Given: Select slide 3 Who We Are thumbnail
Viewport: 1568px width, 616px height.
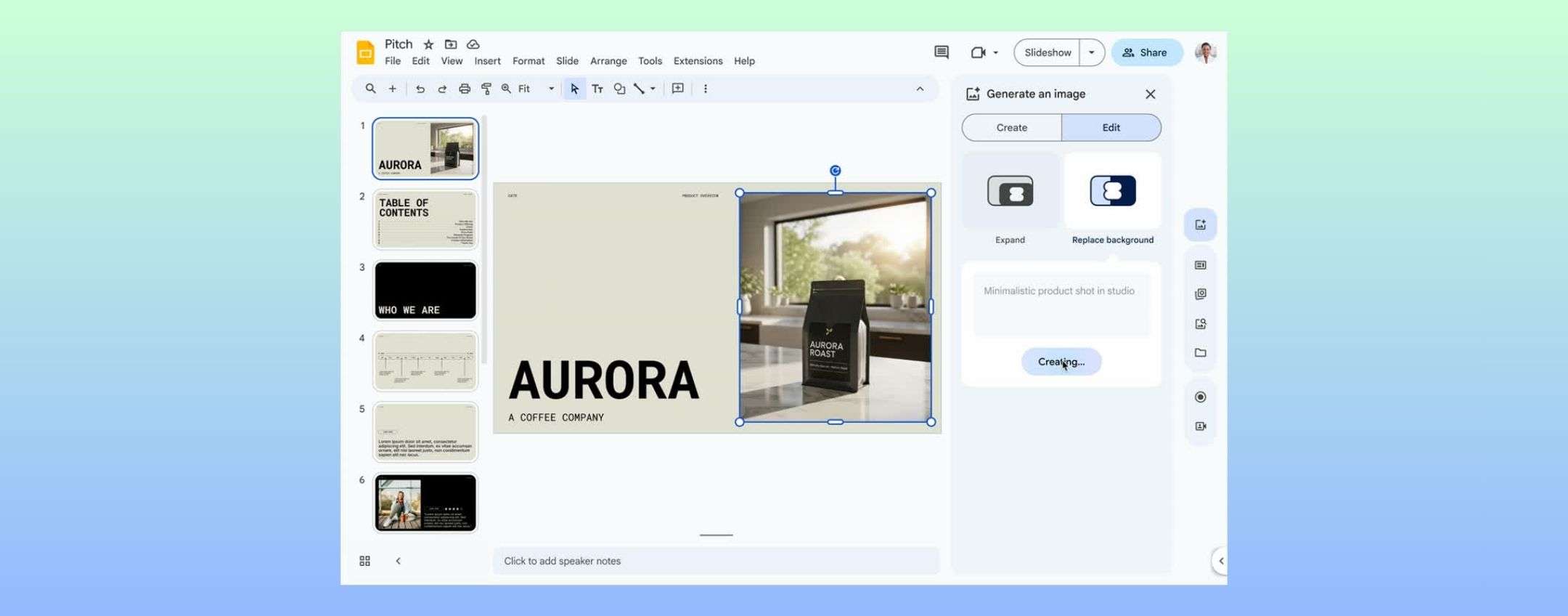Looking at the screenshot, I should (425, 291).
